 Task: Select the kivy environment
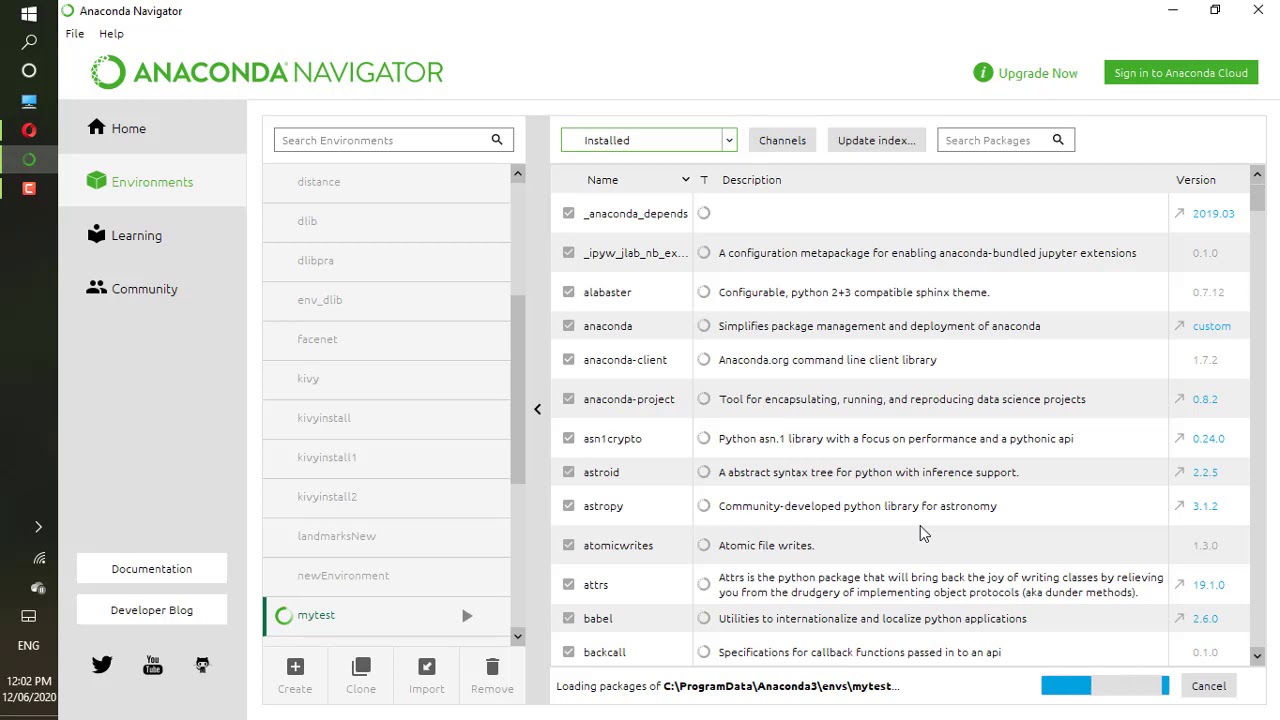coord(387,378)
